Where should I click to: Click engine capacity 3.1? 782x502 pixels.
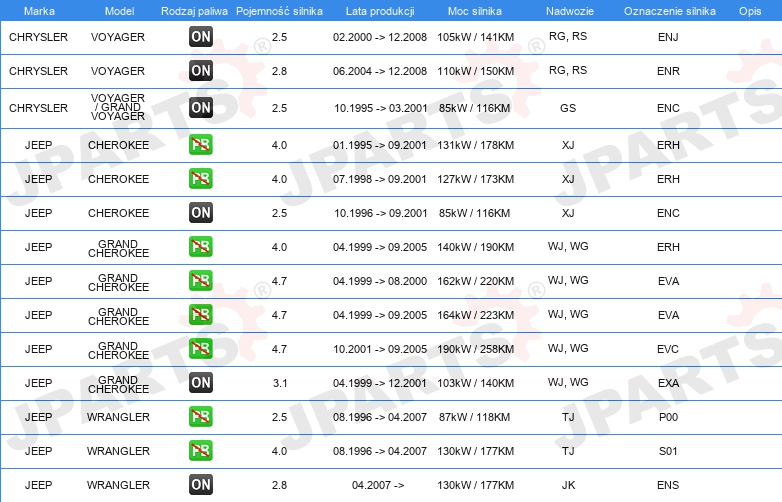tap(279, 383)
